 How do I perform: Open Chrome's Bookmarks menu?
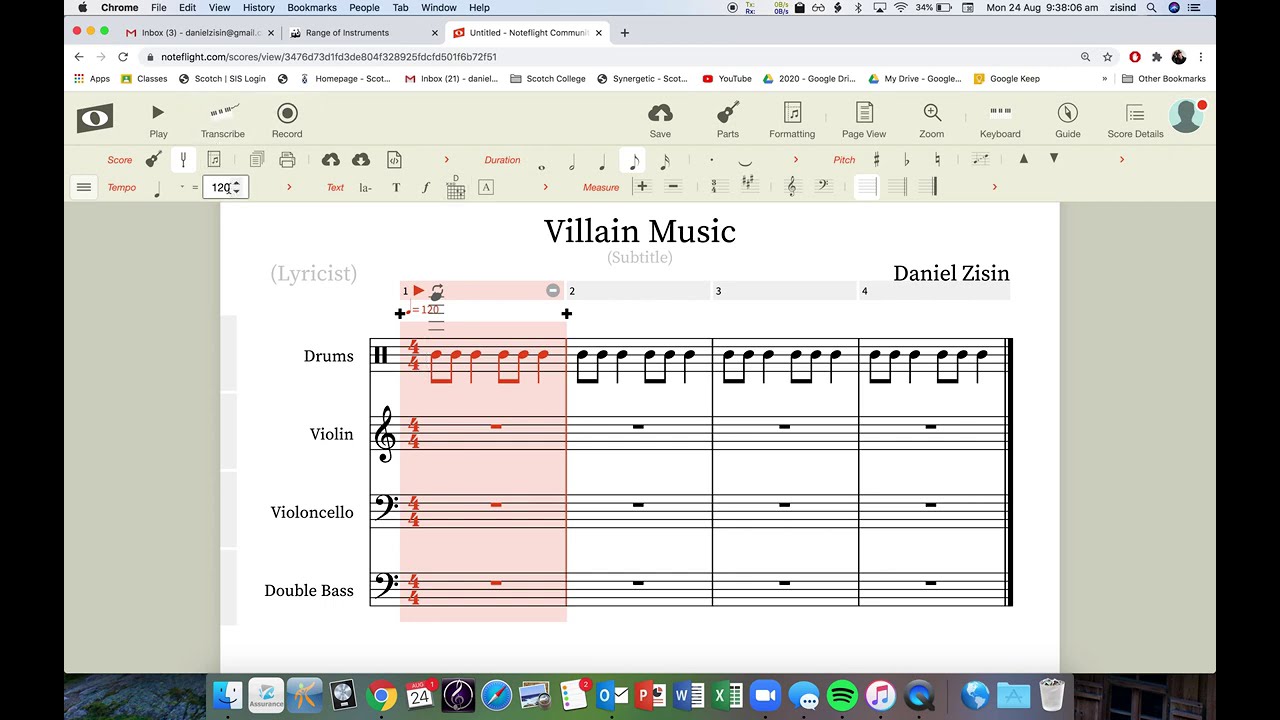point(312,7)
